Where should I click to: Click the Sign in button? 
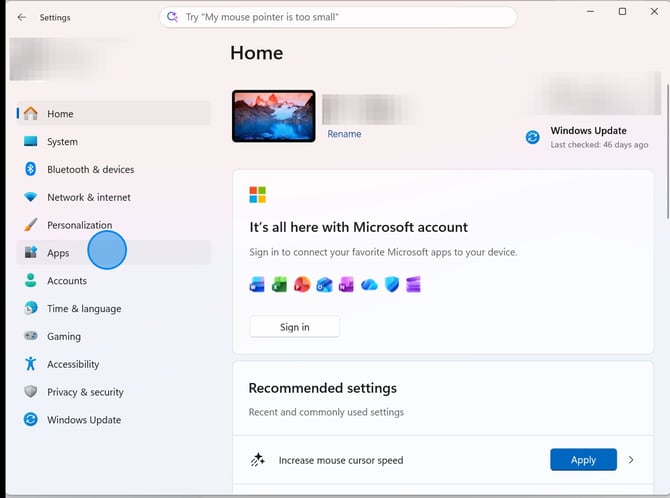coord(295,327)
